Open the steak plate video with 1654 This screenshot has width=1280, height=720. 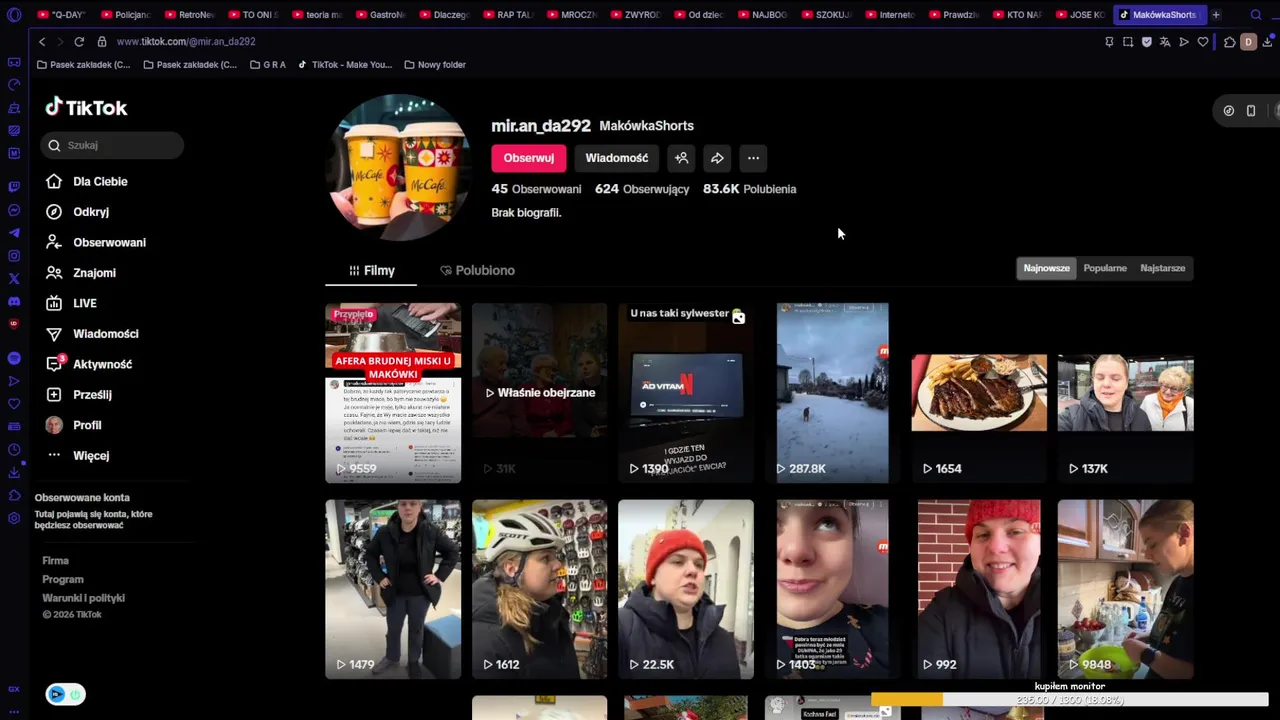tap(979, 393)
